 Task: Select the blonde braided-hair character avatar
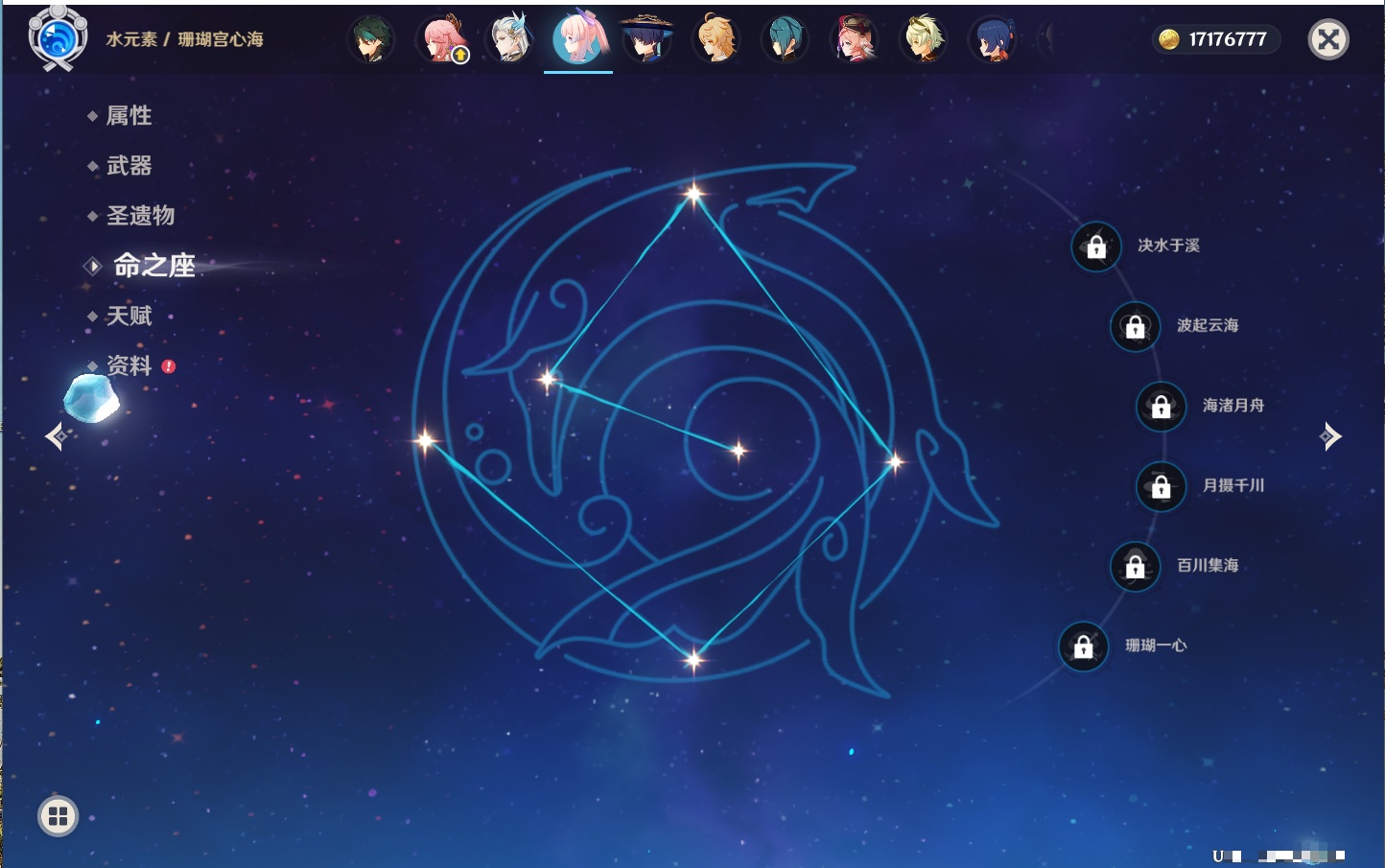click(x=716, y=39)
